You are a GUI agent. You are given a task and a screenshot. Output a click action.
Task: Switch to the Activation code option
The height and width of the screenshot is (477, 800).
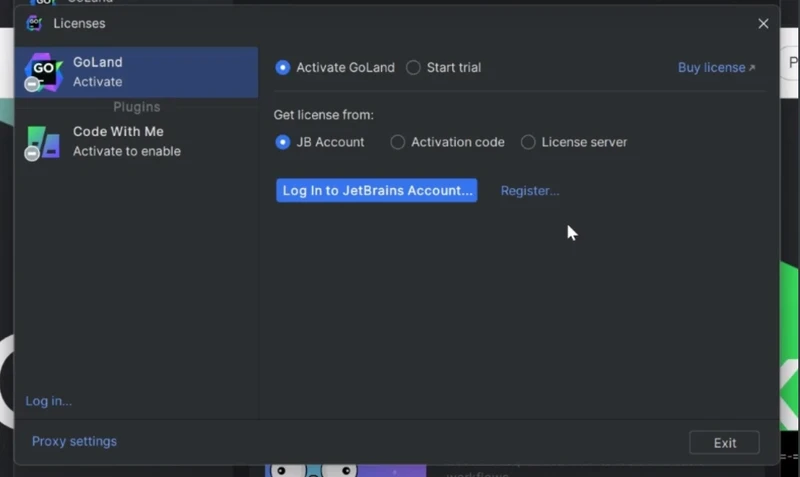pyautogui.click(x=398, y=142)
